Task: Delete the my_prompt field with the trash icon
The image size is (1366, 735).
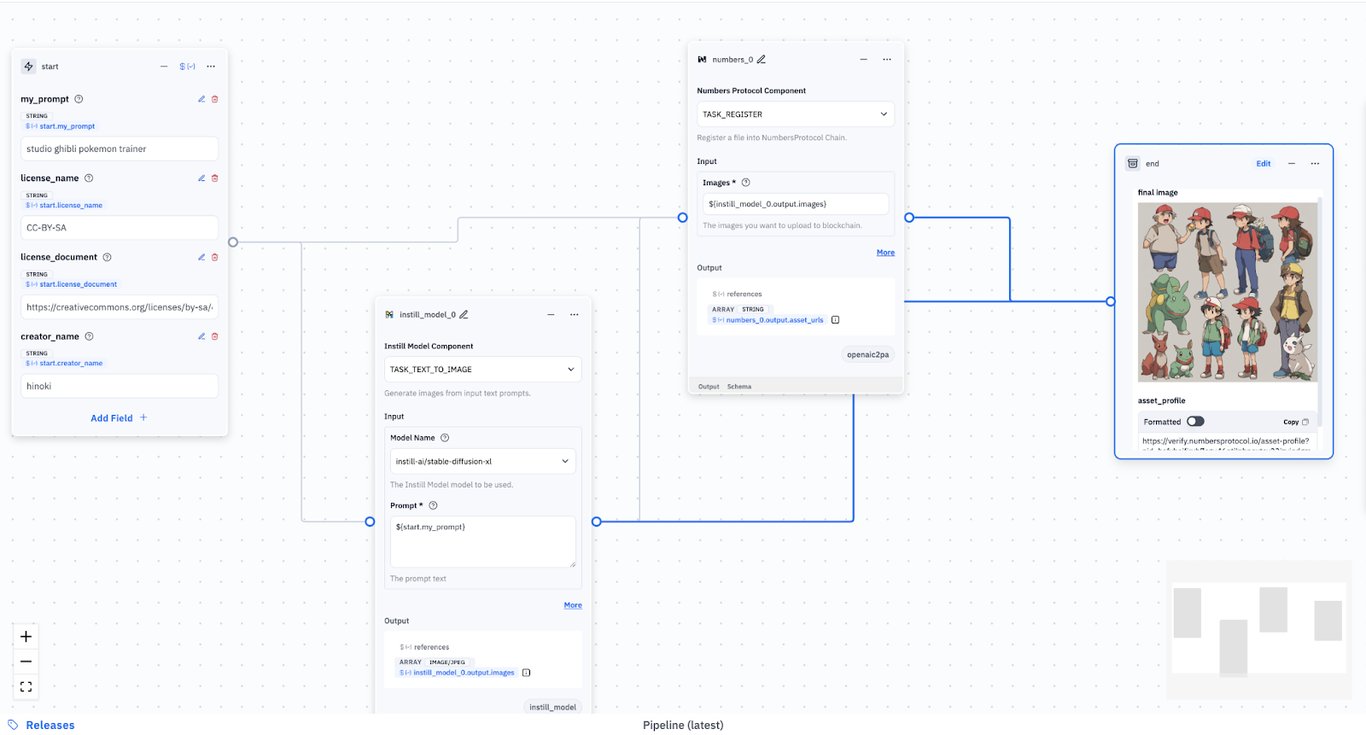Action: pyautogui.click(x=214, y=99)
